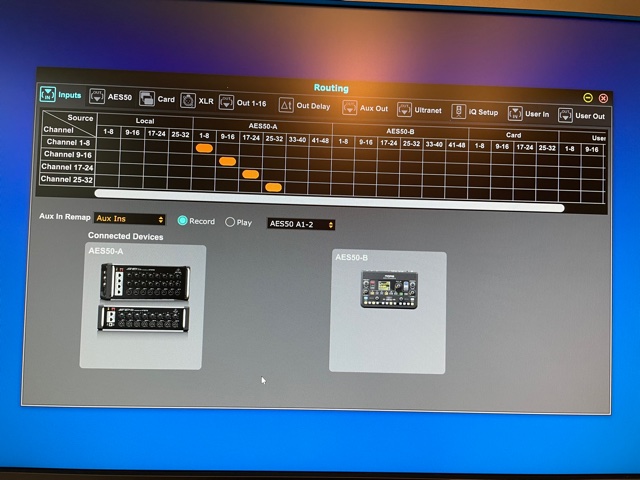This screenshot has height=480, width=640.
Task: Select the Record radio button
Action: click(182, 220)
